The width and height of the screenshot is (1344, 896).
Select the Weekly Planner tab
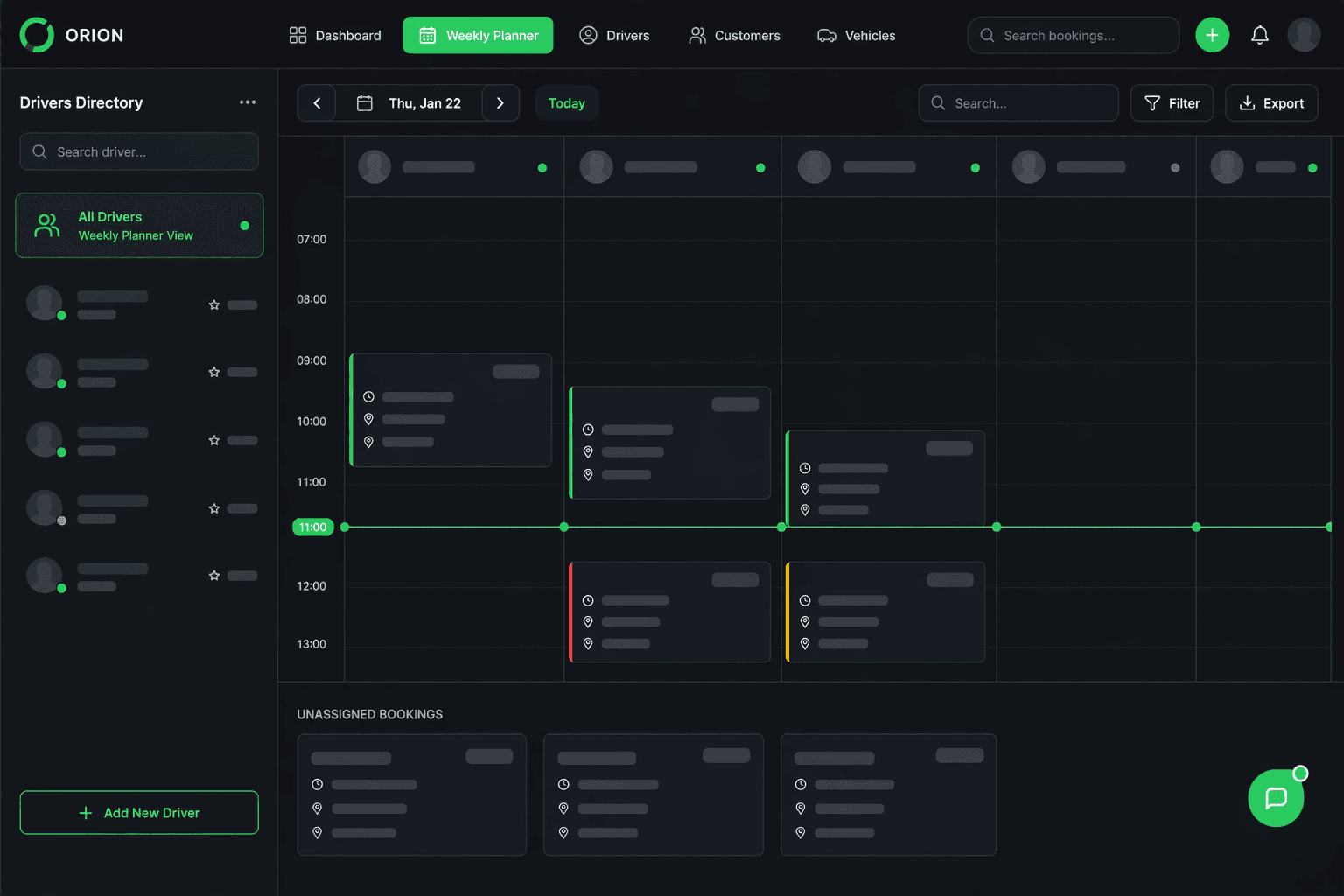coord(478,35)
